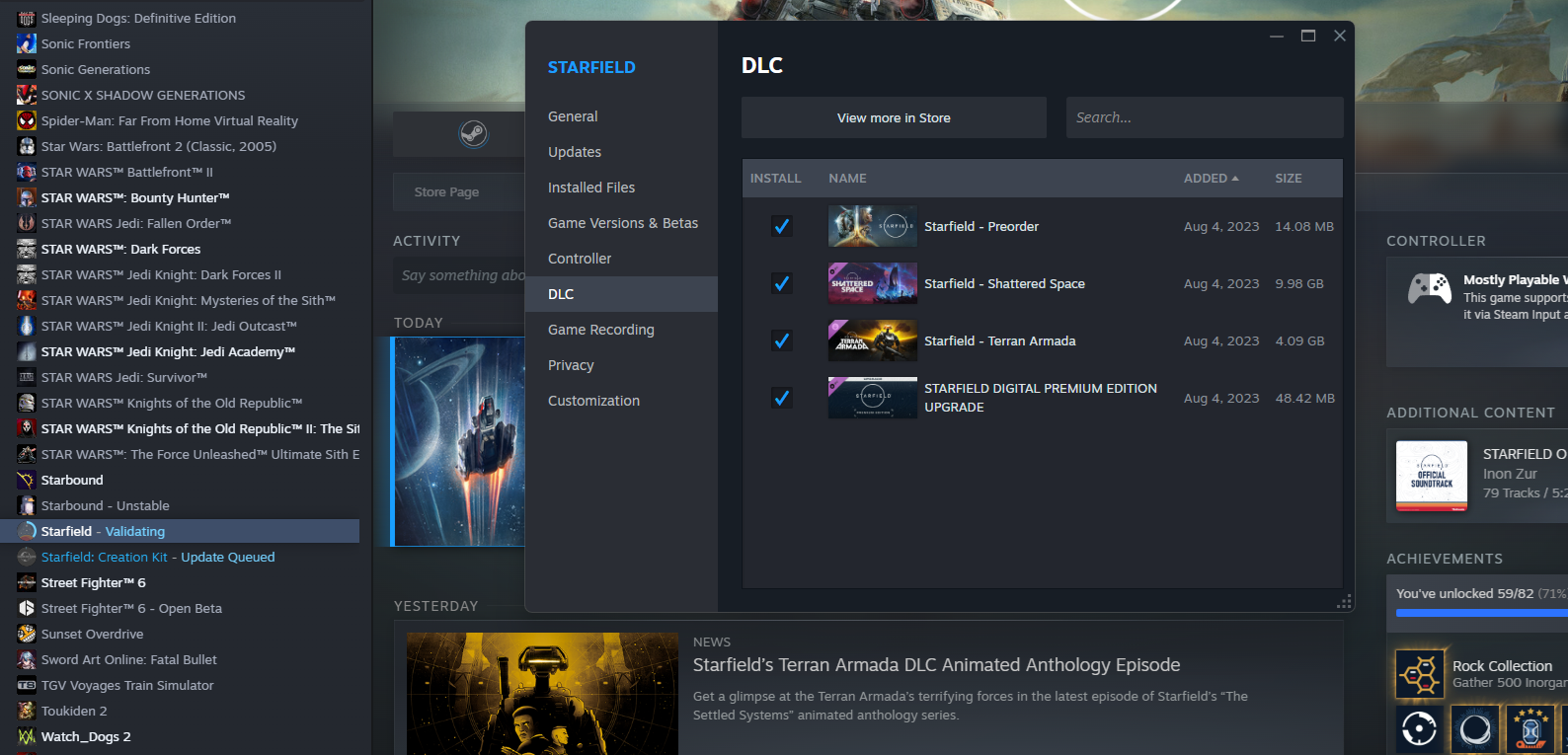Sort DLC list by the NAME column
1568x755 pixels.
pyautogui.click(x=847, y=179)
